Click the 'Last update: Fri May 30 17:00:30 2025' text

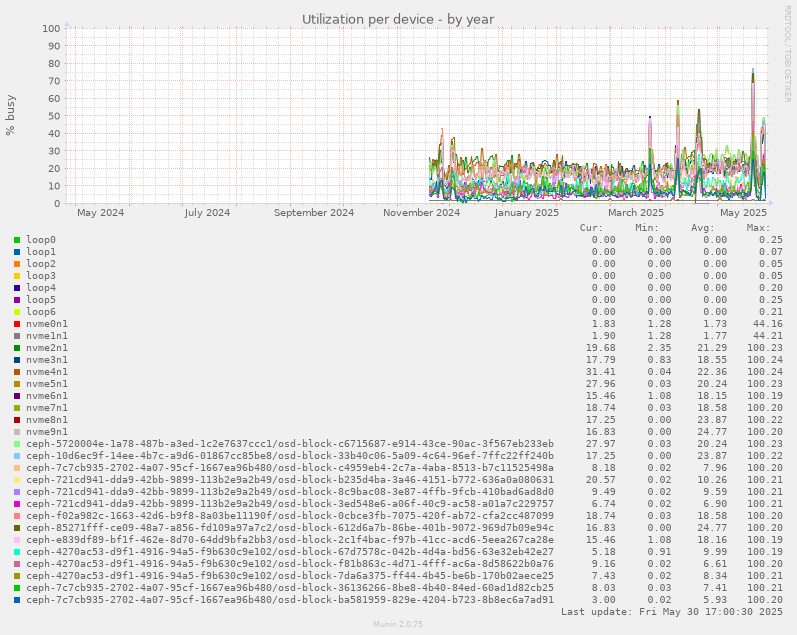click(x=672, y=612)
